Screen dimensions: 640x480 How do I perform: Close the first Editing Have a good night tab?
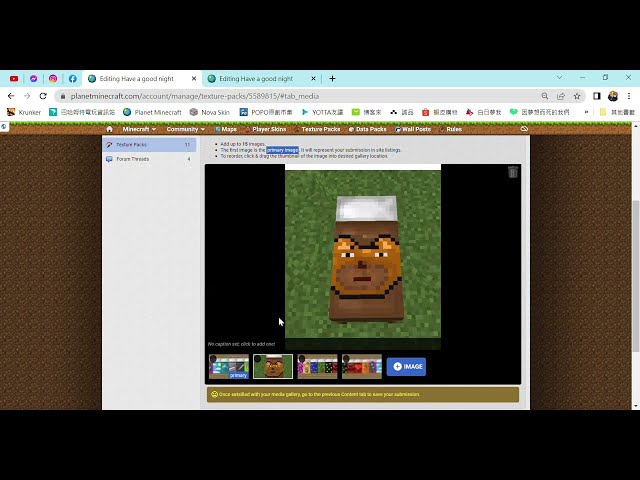click(x=194, y=79)
